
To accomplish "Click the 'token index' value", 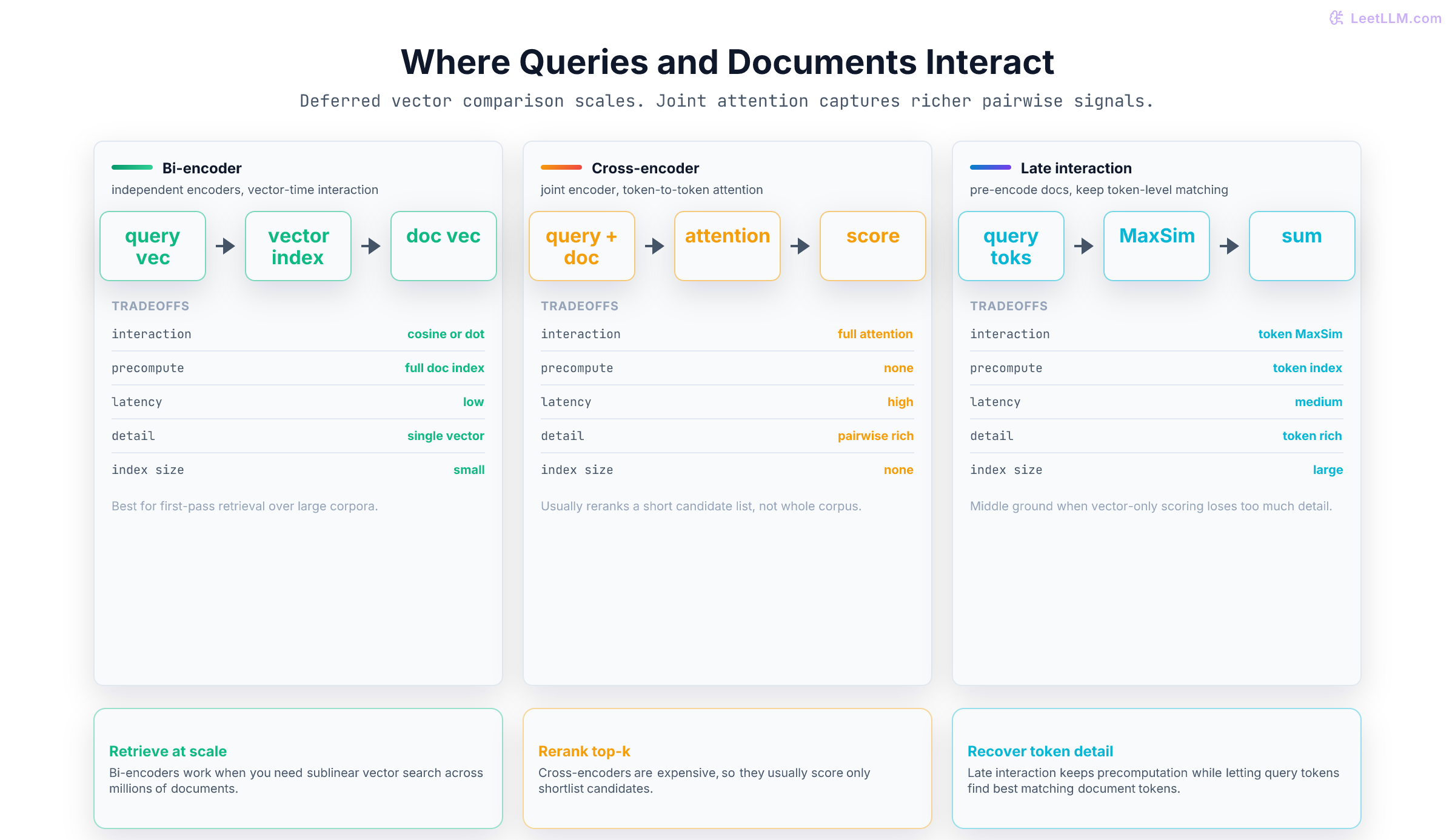I will (1308, 368).
